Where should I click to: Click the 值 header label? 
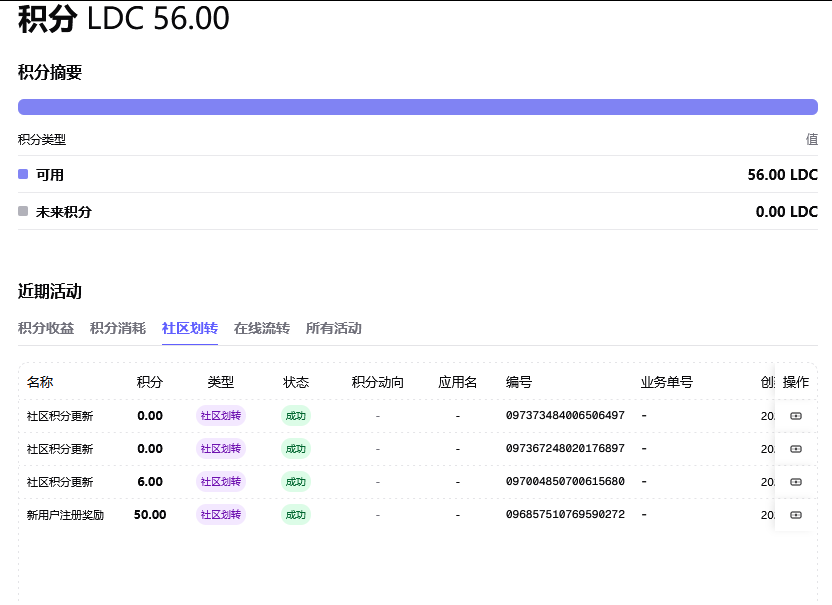(812, 140)
